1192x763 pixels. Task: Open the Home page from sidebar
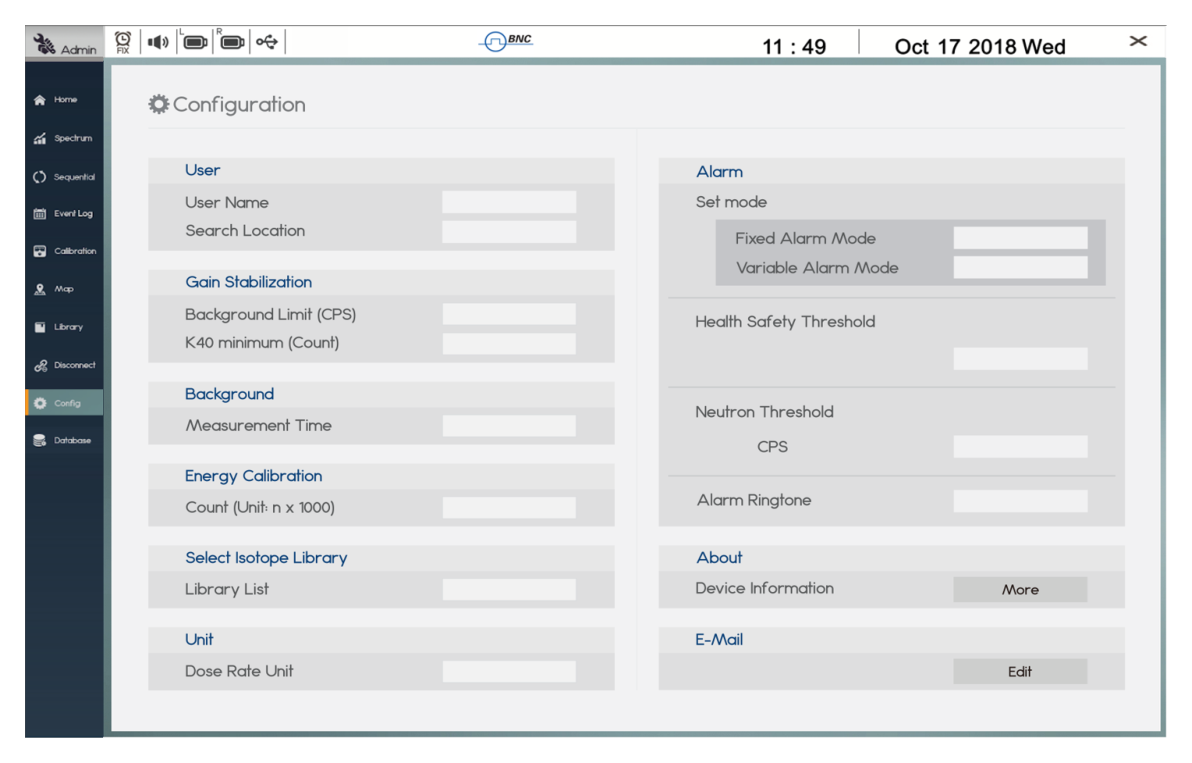point(64,100)
